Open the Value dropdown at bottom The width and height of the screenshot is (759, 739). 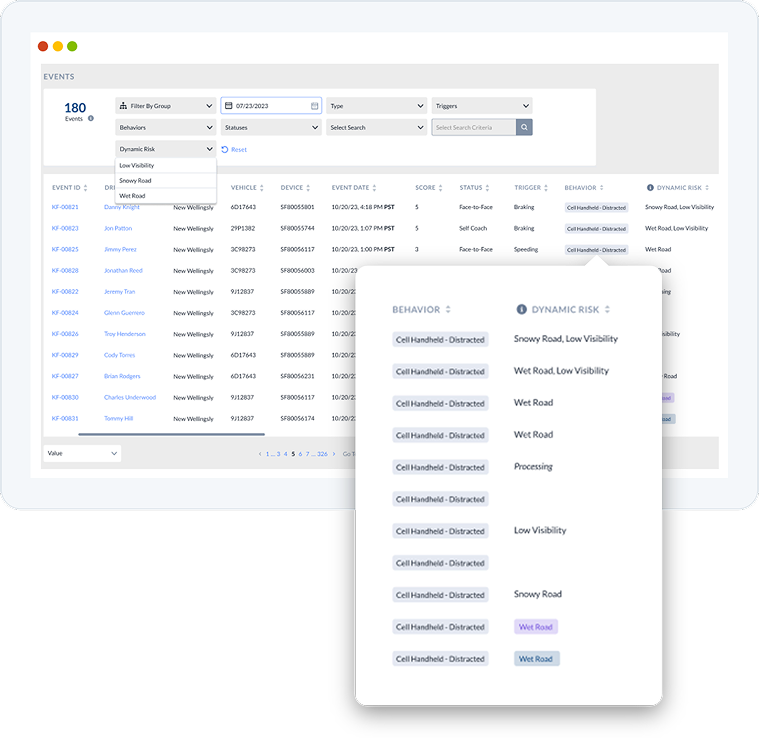[82, 453]
